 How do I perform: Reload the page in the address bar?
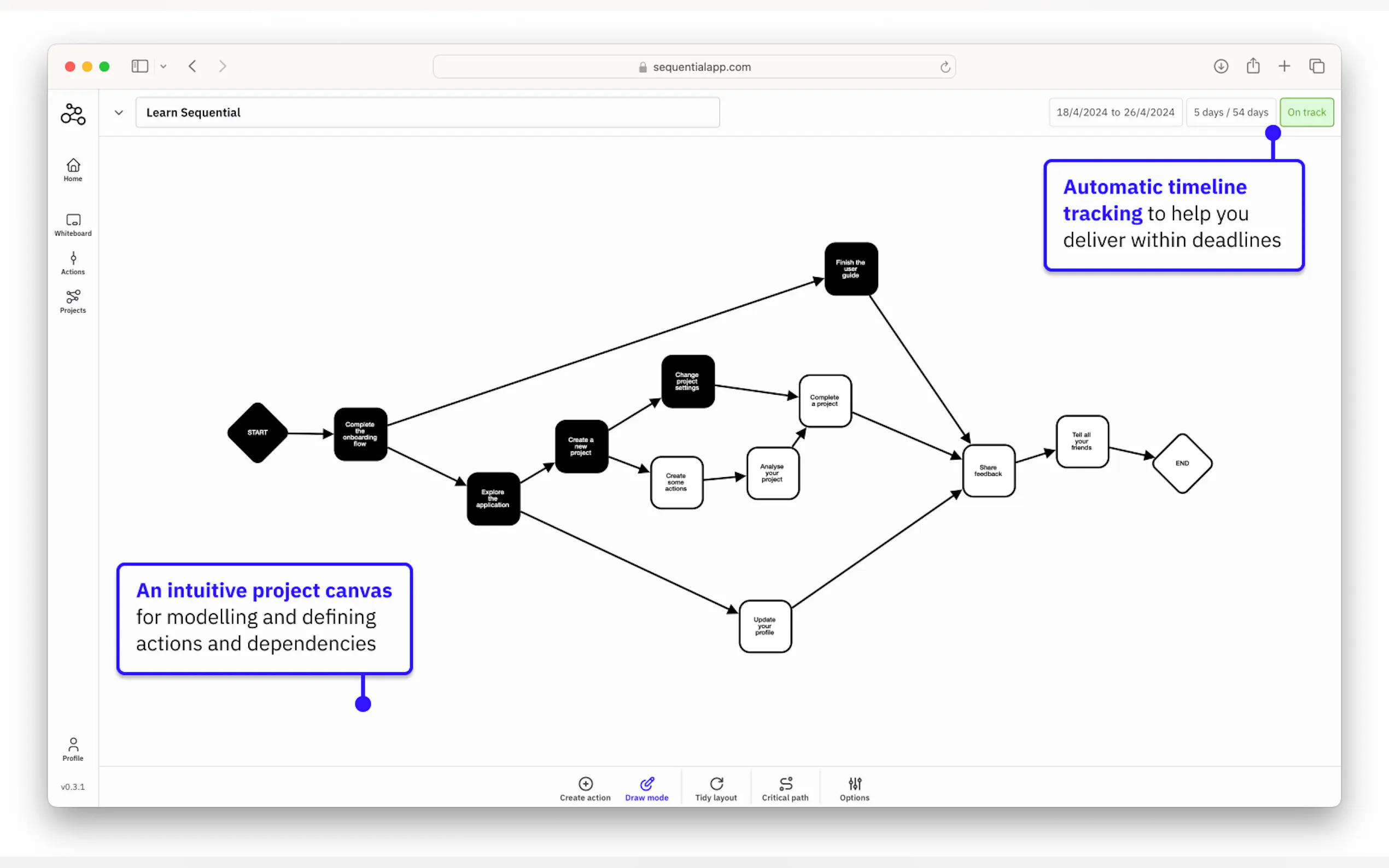coord(945,67)
